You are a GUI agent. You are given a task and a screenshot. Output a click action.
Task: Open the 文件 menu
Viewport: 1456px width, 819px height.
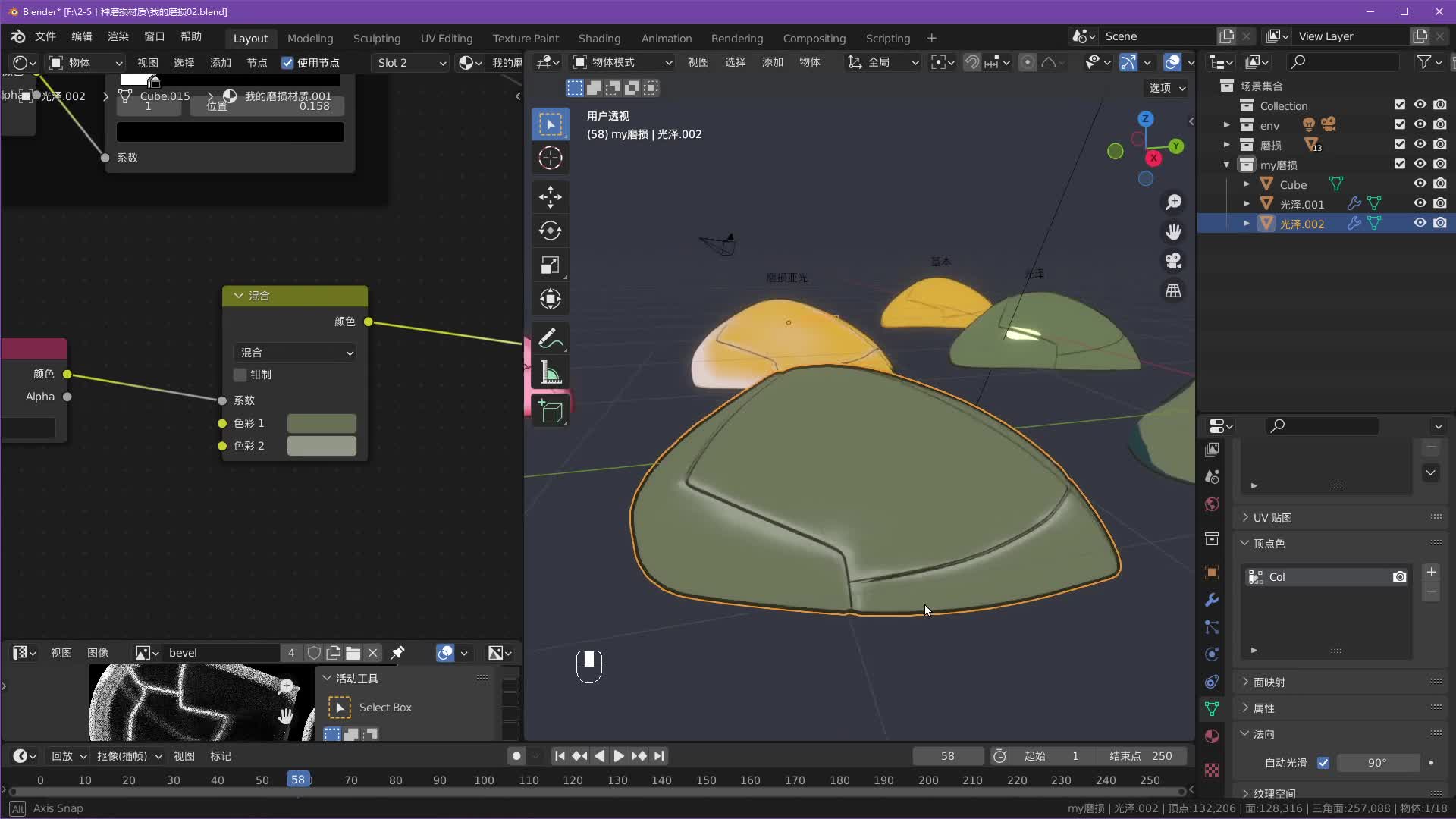[45, 36]
